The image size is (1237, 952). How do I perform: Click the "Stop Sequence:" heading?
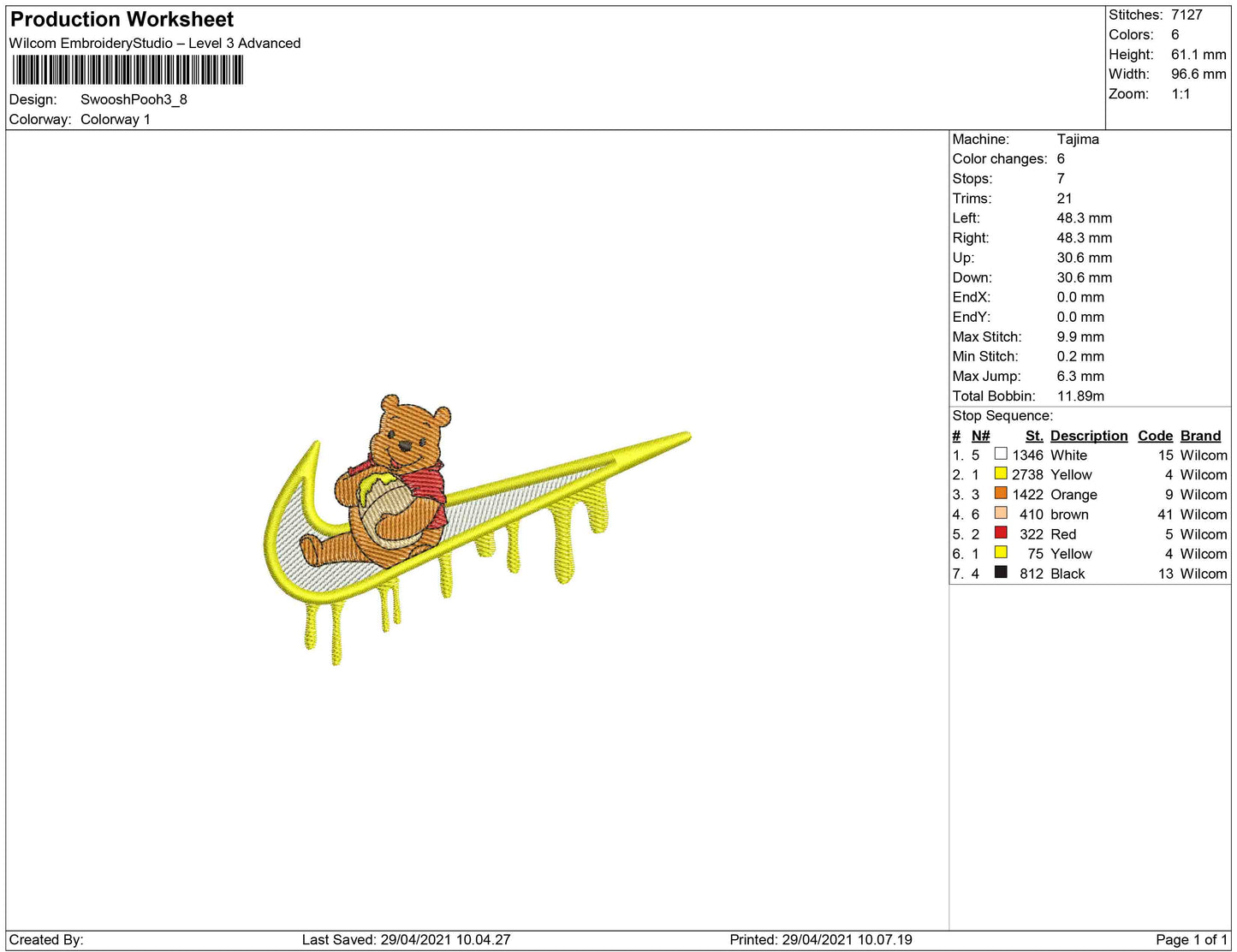1002,415
